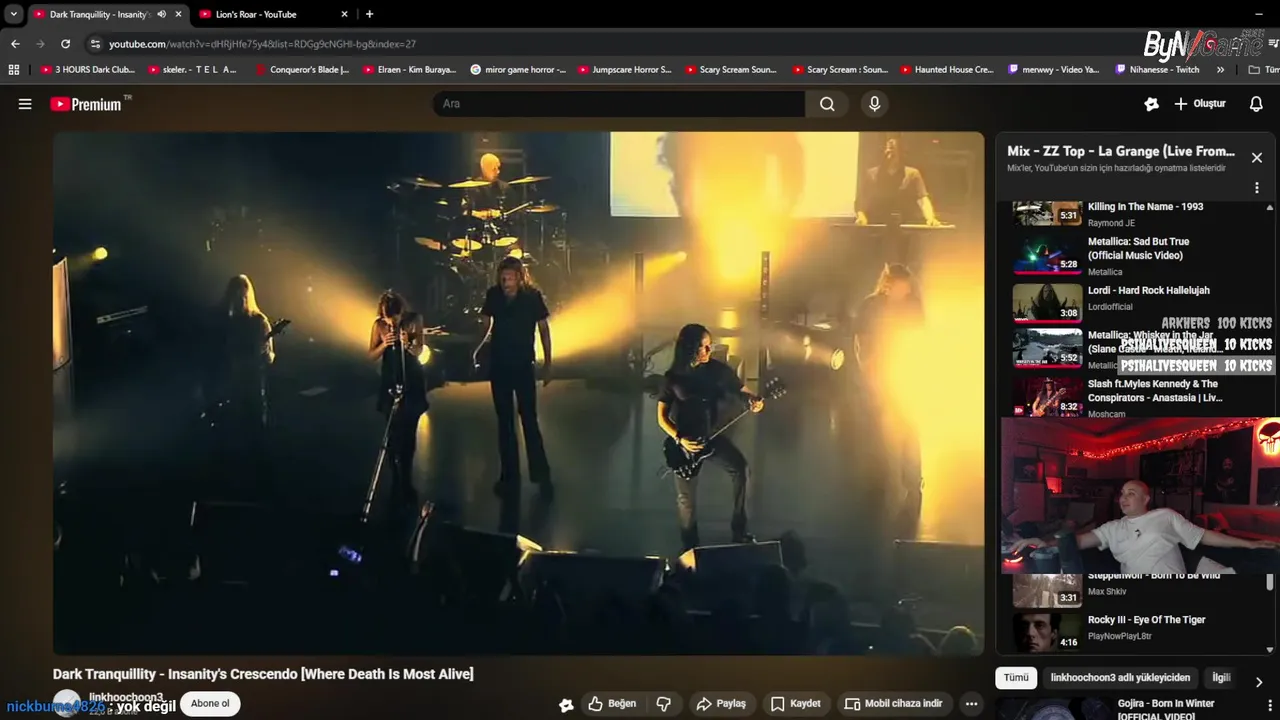The width and height of the screenshot is (1280, 720).
Task: Play Slash ft. Myles Kennedy Anastasia item
Action: [x=1135, y=397]
